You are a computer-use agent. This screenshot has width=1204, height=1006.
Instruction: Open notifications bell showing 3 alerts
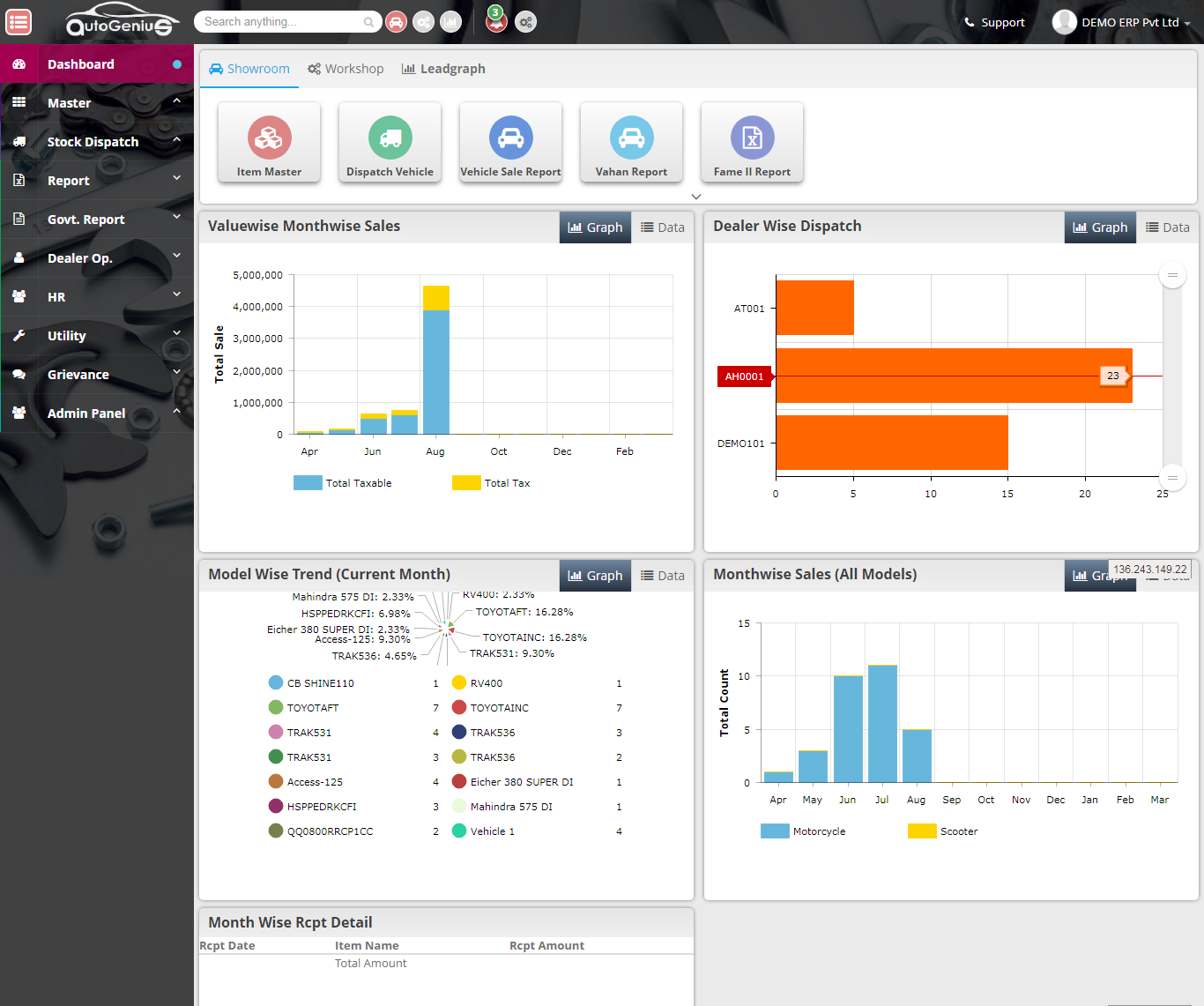pyautogui.click(x=495, y=21)
